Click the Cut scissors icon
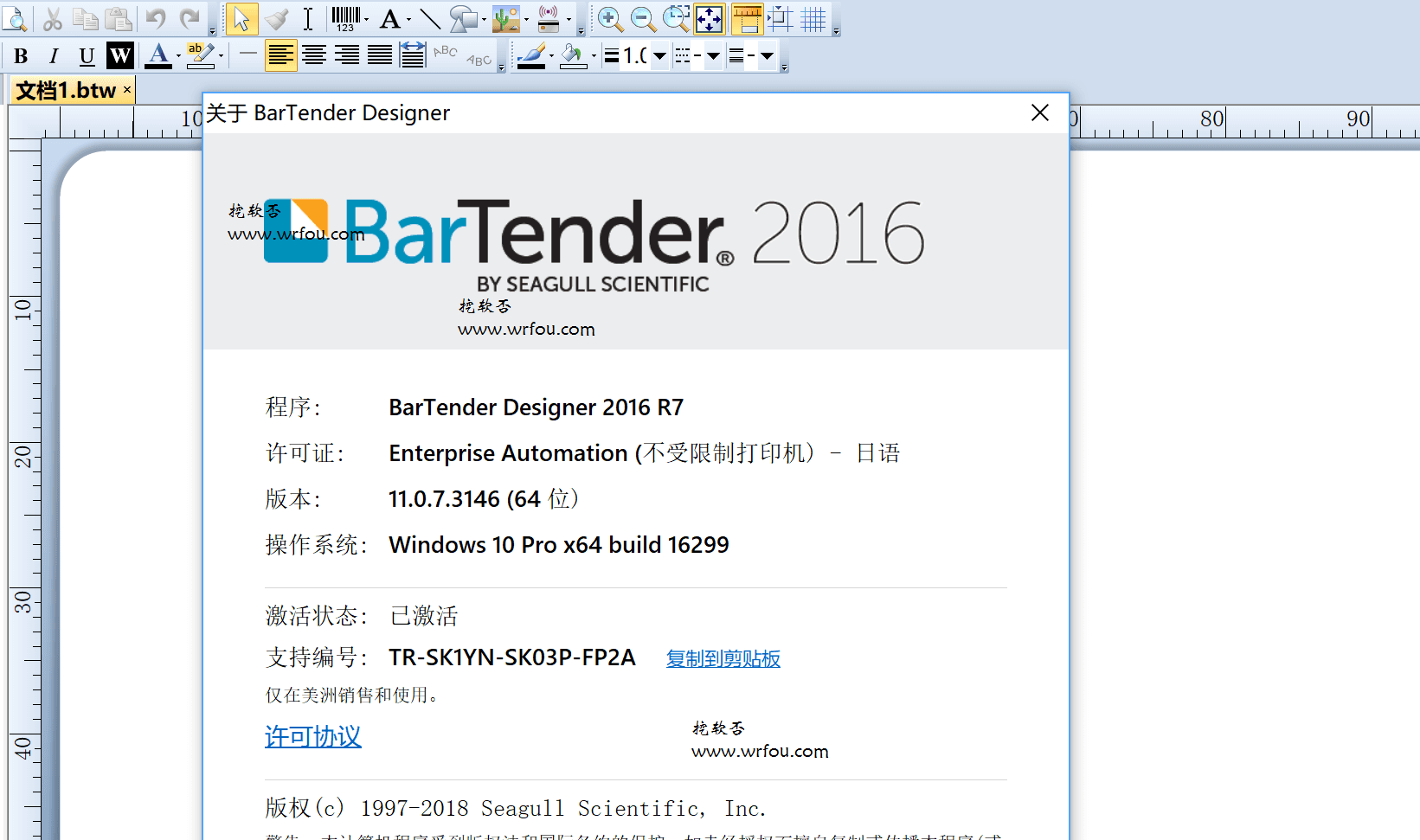The width and height of the screenshot is (1420, 840). (x=52, y=18)
